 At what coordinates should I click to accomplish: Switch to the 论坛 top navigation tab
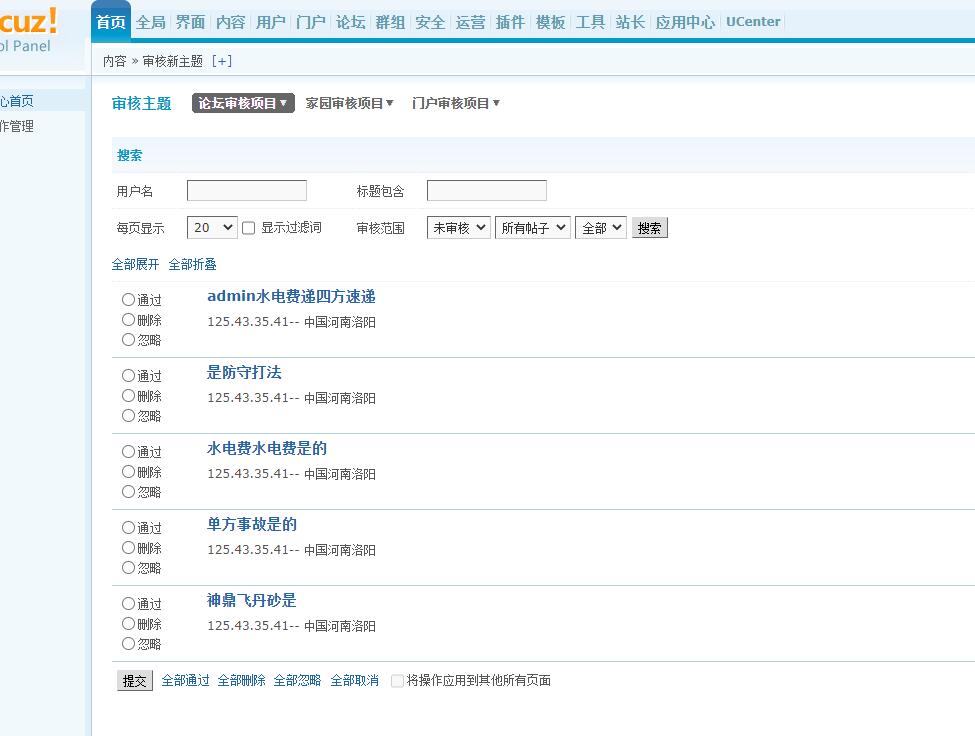(x=350, y=22)
